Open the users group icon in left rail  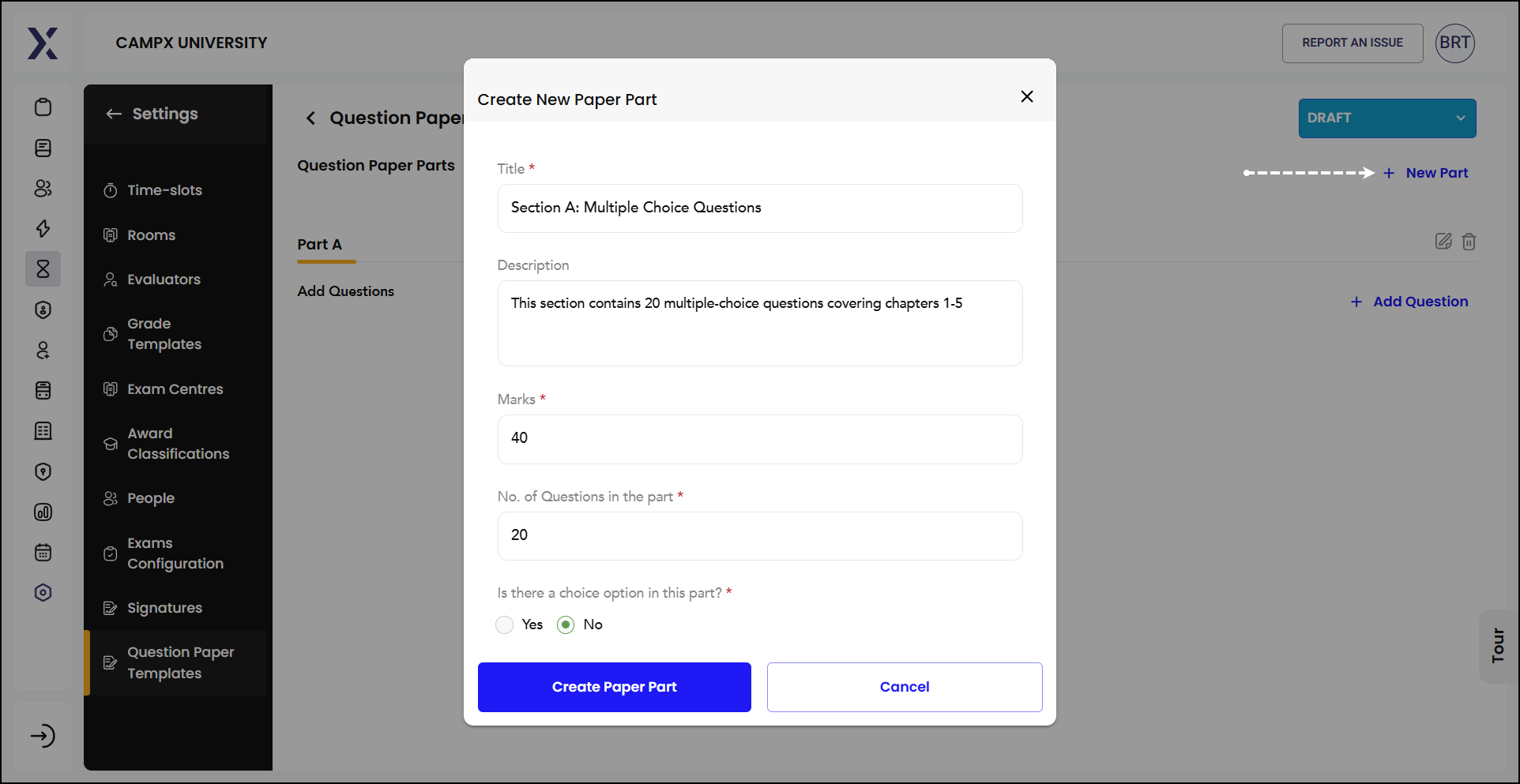(43, 188)
